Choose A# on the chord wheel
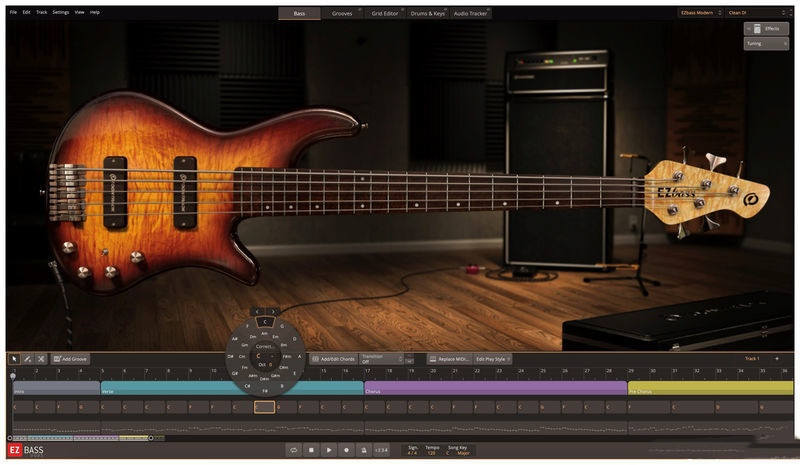 tap(235, 339)
